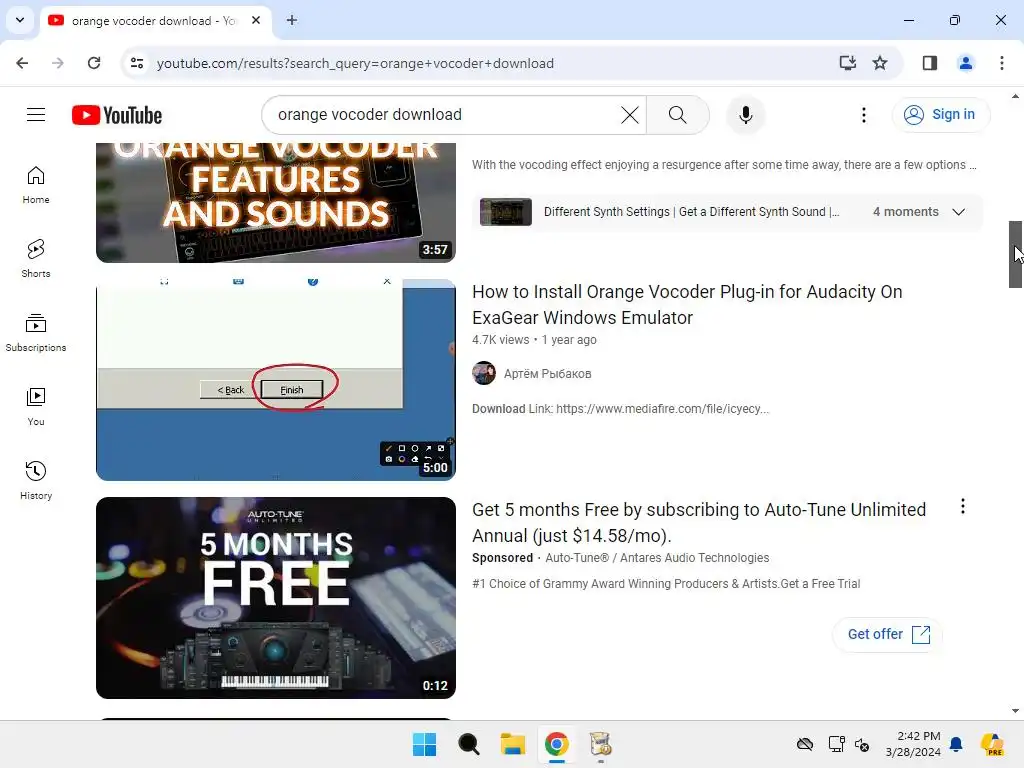The height and width of the screenshot is (768, 1024).
Task: Click the 4.7K views metadata text
Action: tap(500, 340)
